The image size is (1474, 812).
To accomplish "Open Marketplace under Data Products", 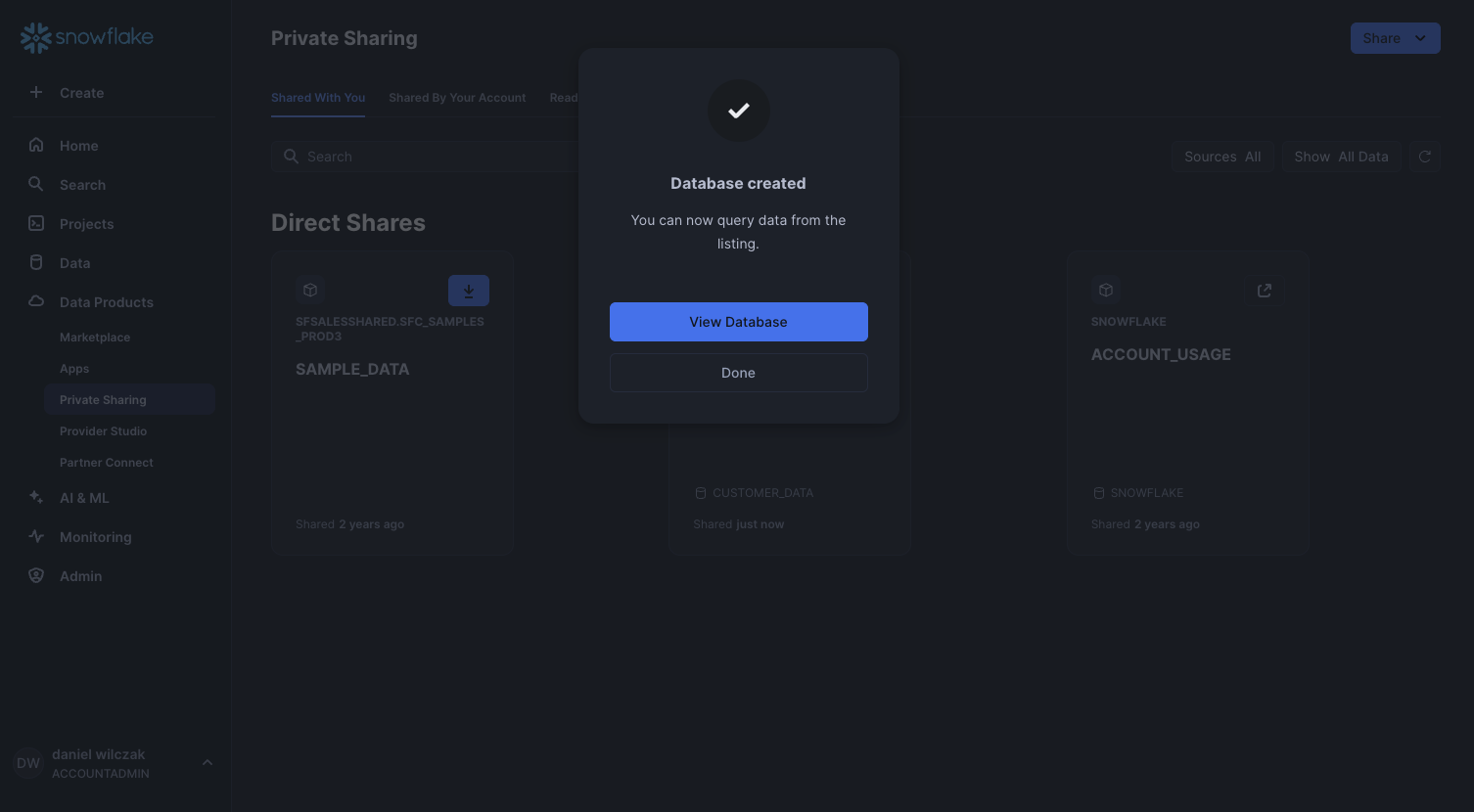I will pos(95,338).
